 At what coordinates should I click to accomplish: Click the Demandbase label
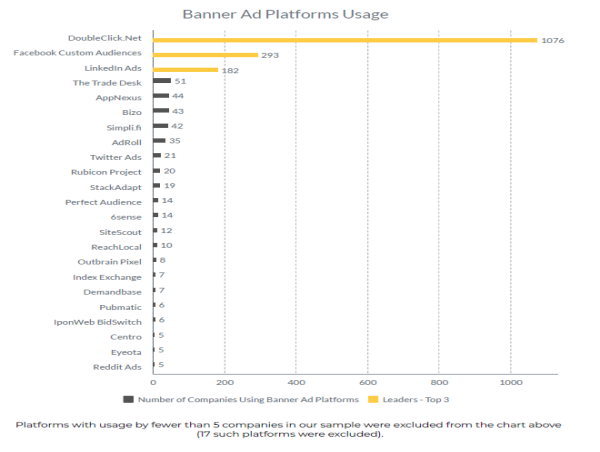point(112,292)
